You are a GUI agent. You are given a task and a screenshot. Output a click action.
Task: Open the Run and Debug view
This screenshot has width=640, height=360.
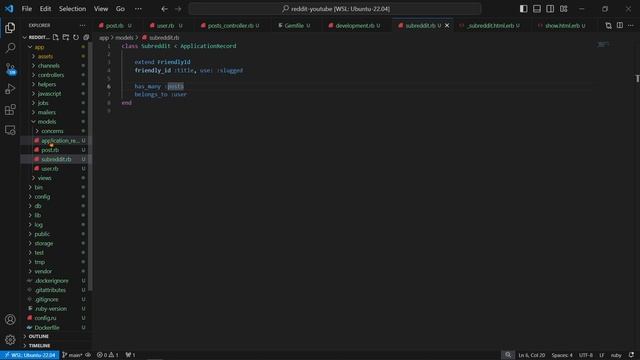(10, 89)
